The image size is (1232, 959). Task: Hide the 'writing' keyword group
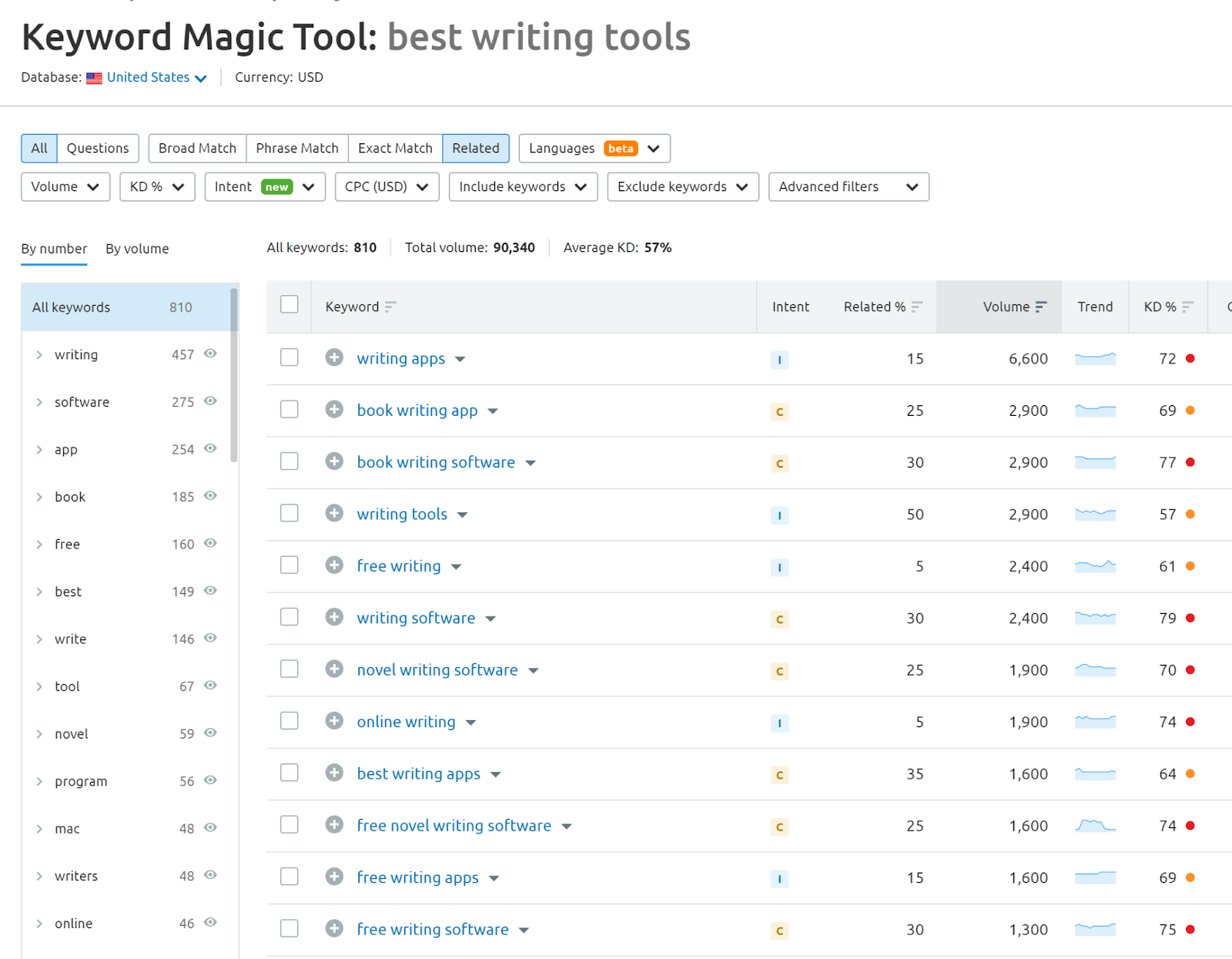[x=210, y=354]
